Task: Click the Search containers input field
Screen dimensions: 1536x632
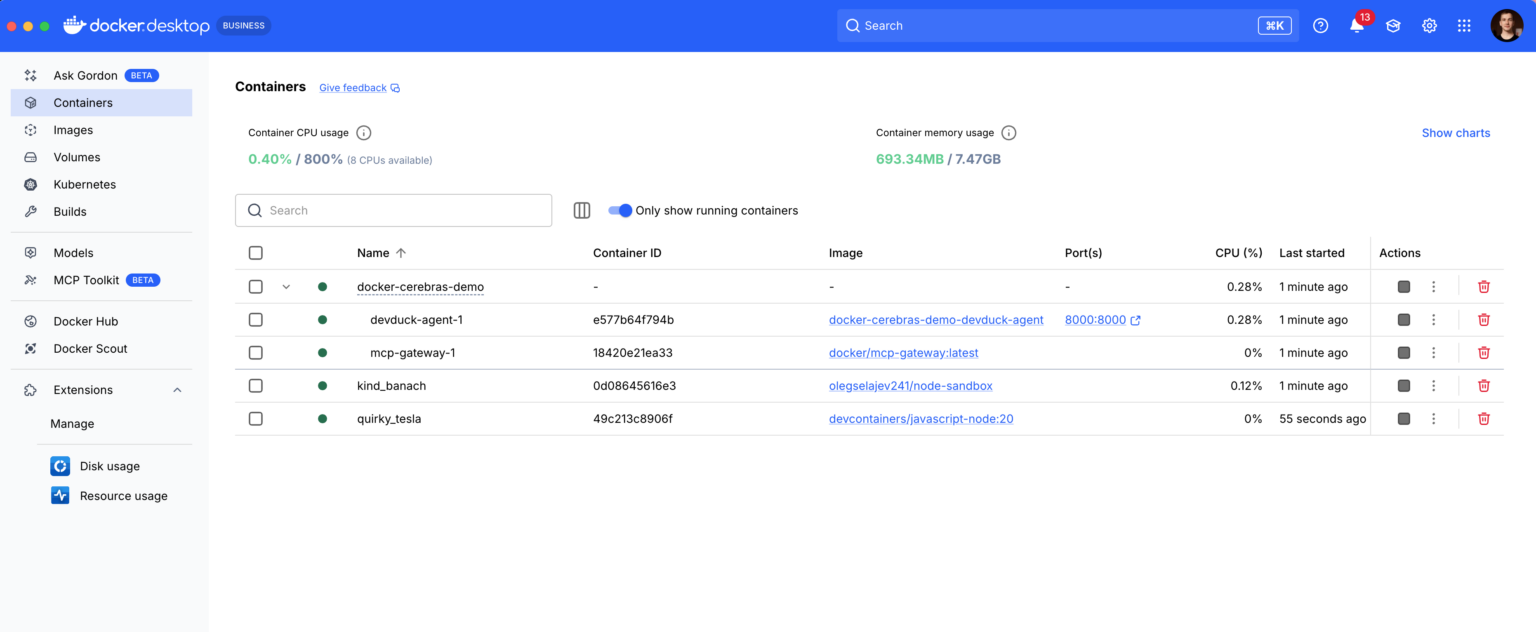Action: click(x=393, y=210)
